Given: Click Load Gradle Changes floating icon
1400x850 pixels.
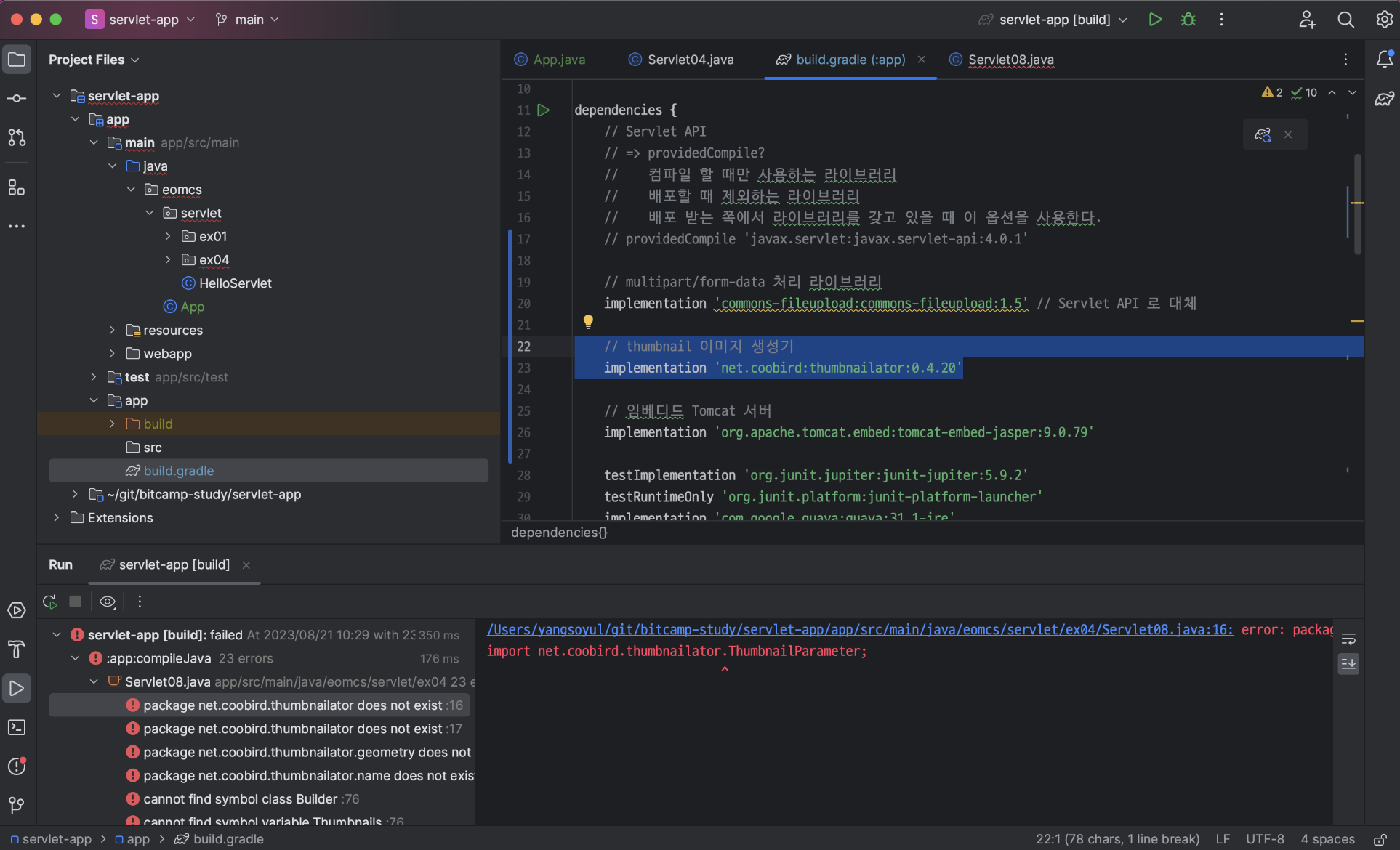Looking at the screenshot, I should tap(1263, 134).
